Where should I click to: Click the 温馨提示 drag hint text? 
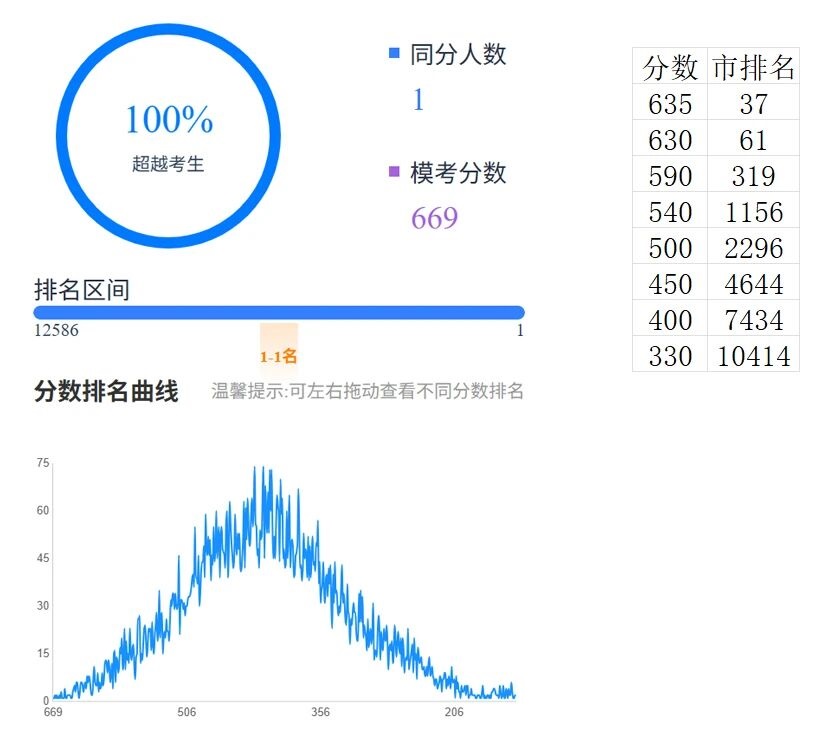(x=367, y=391)
